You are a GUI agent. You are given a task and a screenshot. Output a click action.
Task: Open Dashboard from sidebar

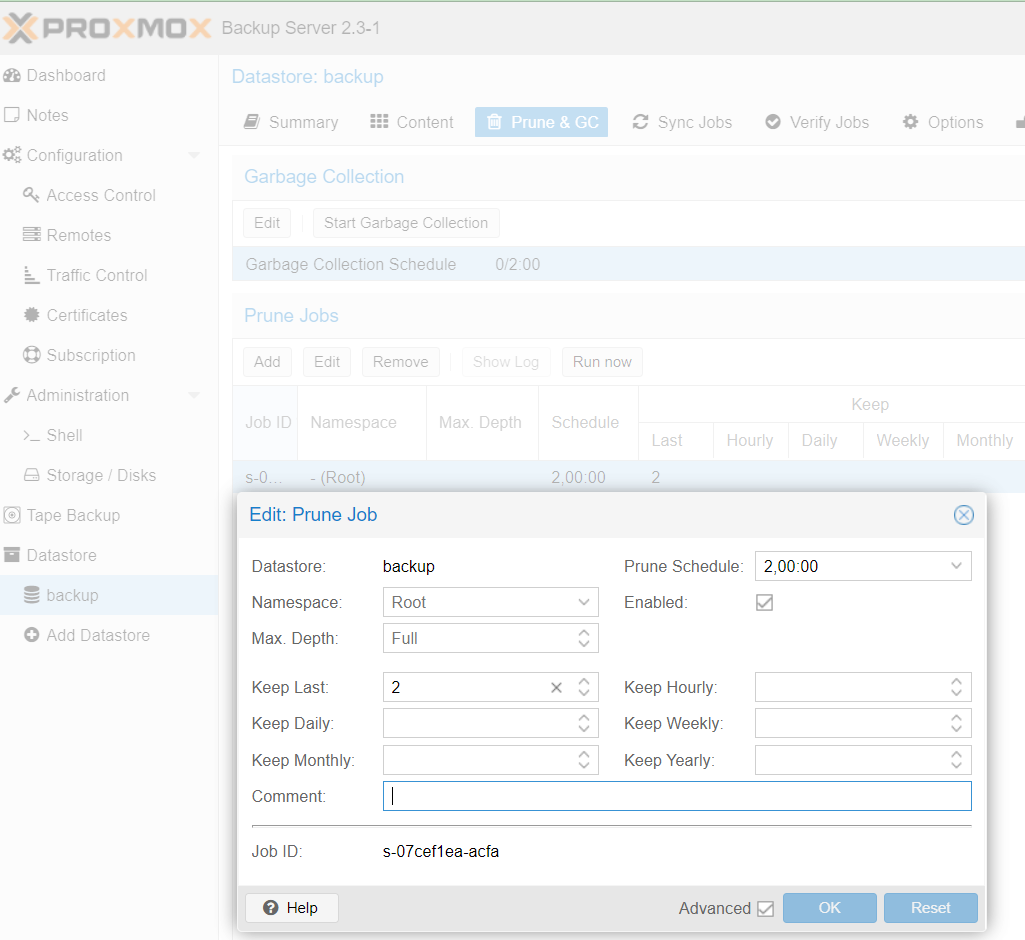(x=65, y=75)
